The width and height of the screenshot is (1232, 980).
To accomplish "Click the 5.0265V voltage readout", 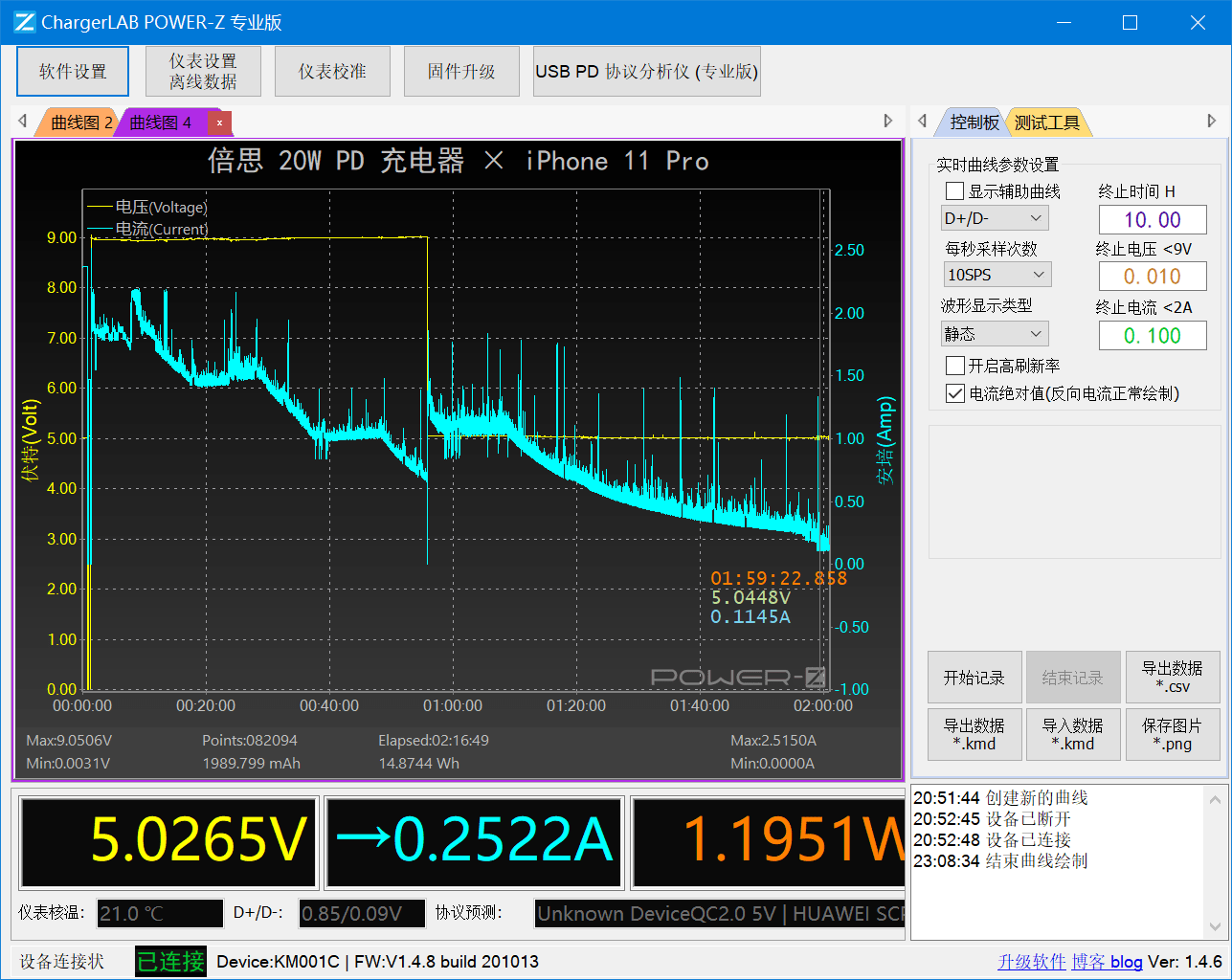I will click(168, 843).
